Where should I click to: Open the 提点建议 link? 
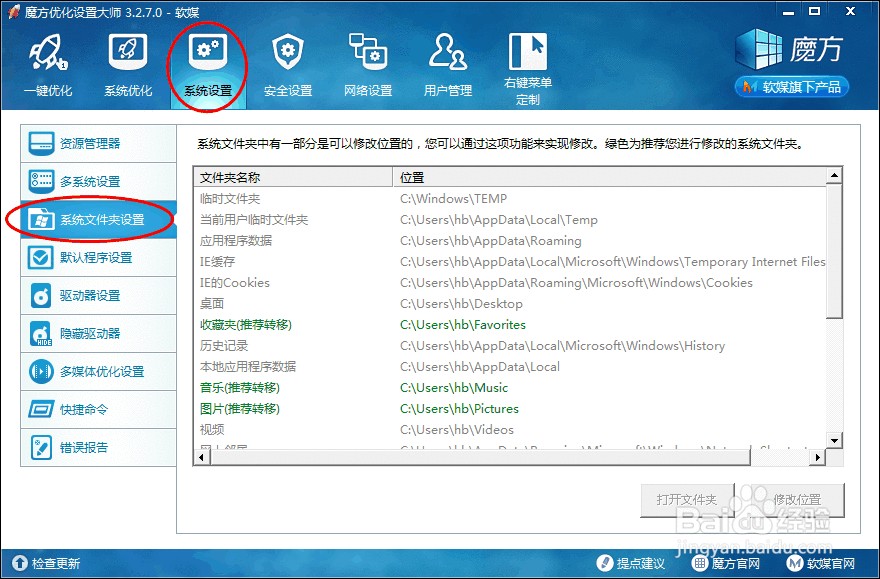[640, 563]
